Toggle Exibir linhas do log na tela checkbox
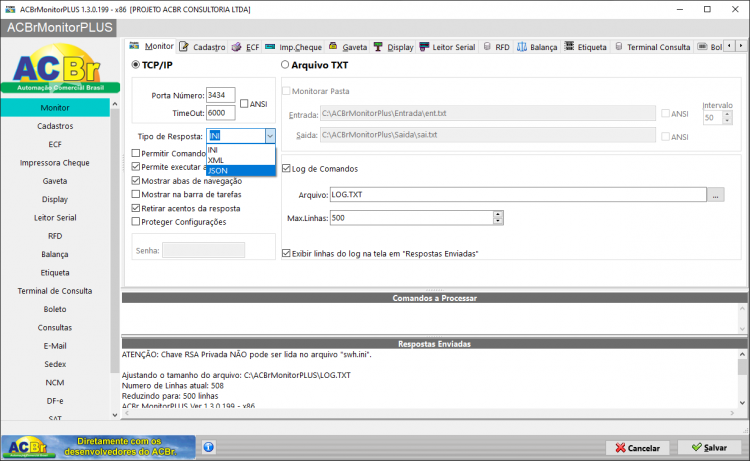This screenshot has height=461, width=750. click(x=286, y=253)
